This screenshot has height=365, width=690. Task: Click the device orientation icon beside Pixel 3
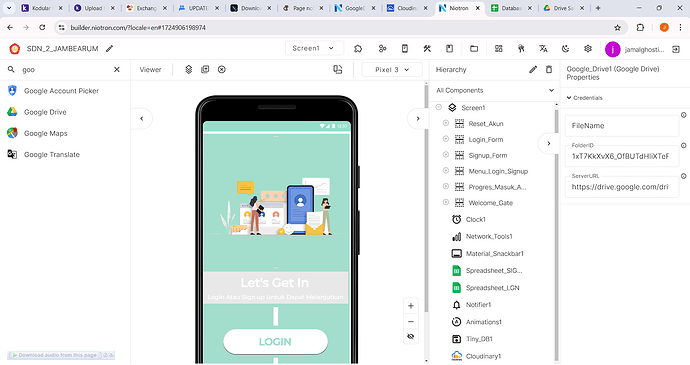[x=338, y=70]
